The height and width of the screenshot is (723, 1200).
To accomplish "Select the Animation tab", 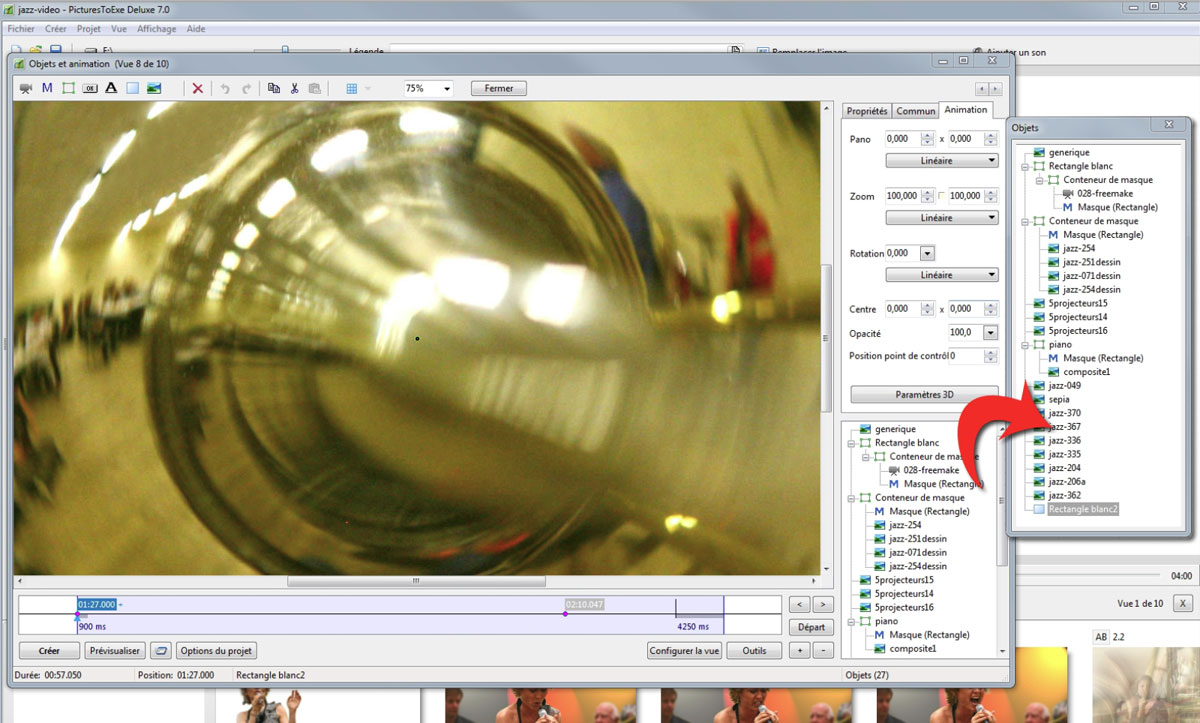I will pyautogui.click(x=966, y=110).
